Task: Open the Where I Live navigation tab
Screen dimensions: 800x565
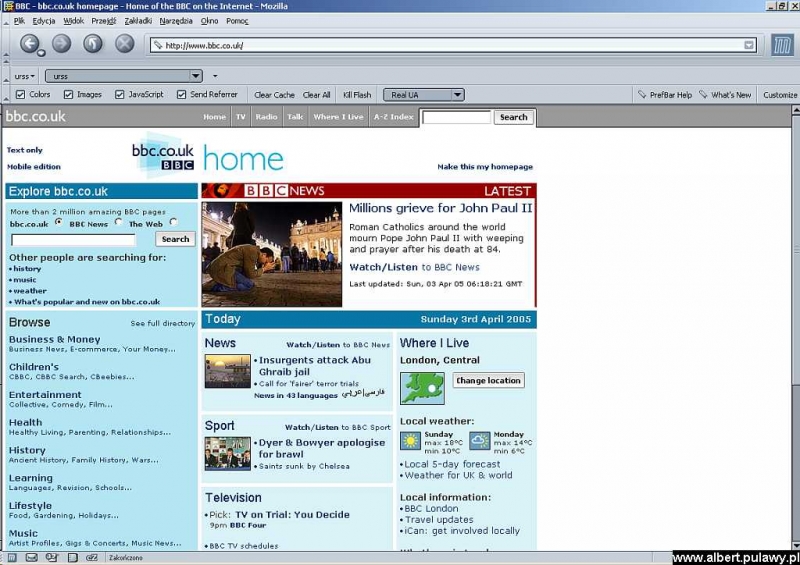Action: point(338,117)
